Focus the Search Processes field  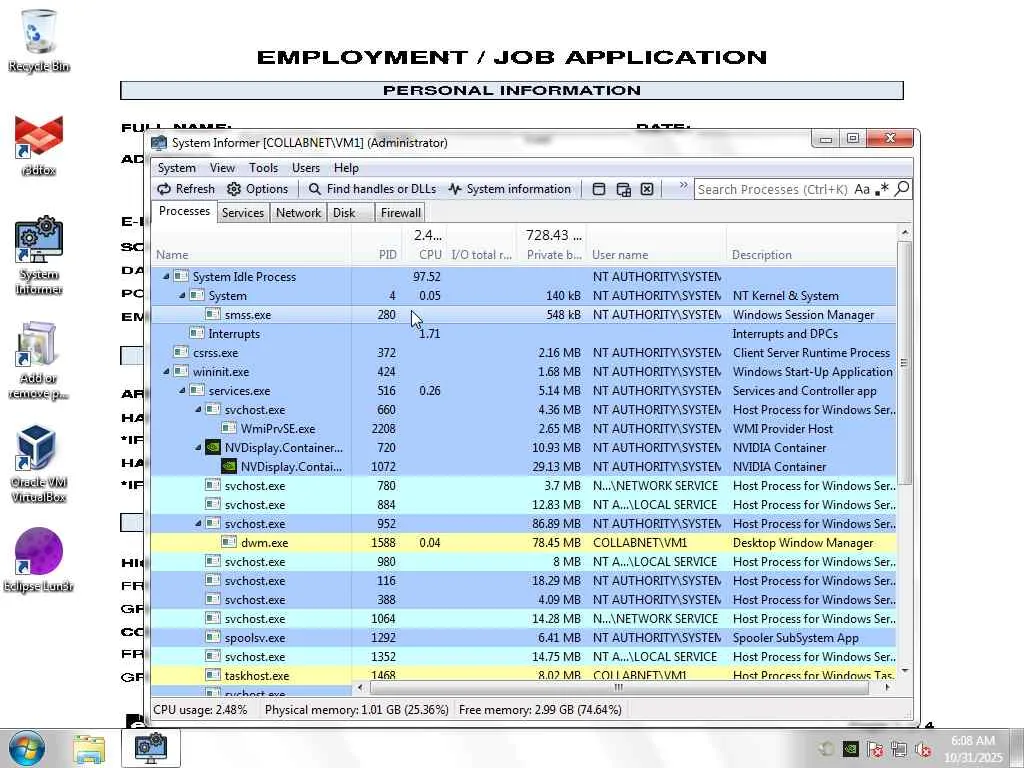773,189
